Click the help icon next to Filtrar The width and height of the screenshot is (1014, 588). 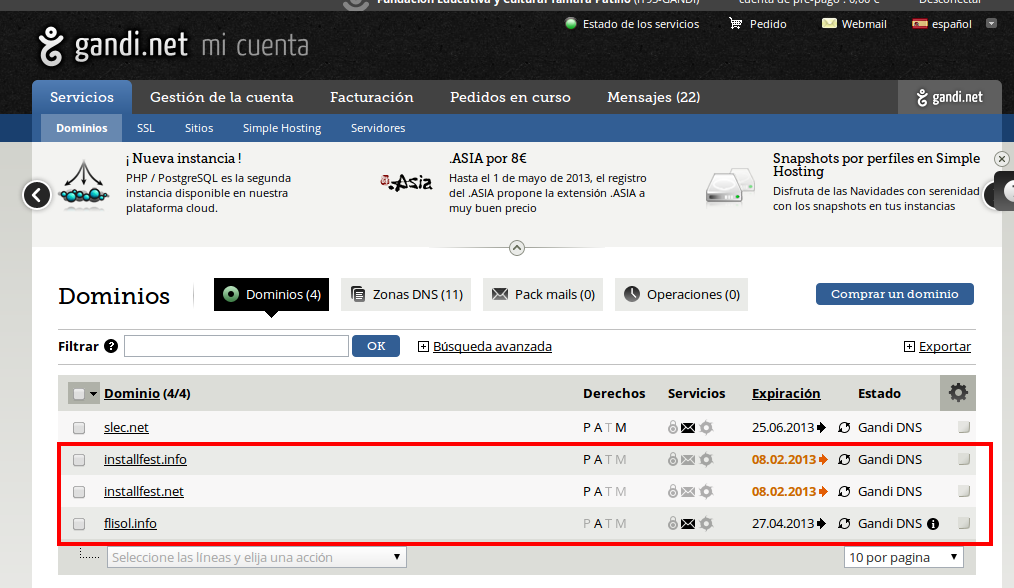point(111,347)
